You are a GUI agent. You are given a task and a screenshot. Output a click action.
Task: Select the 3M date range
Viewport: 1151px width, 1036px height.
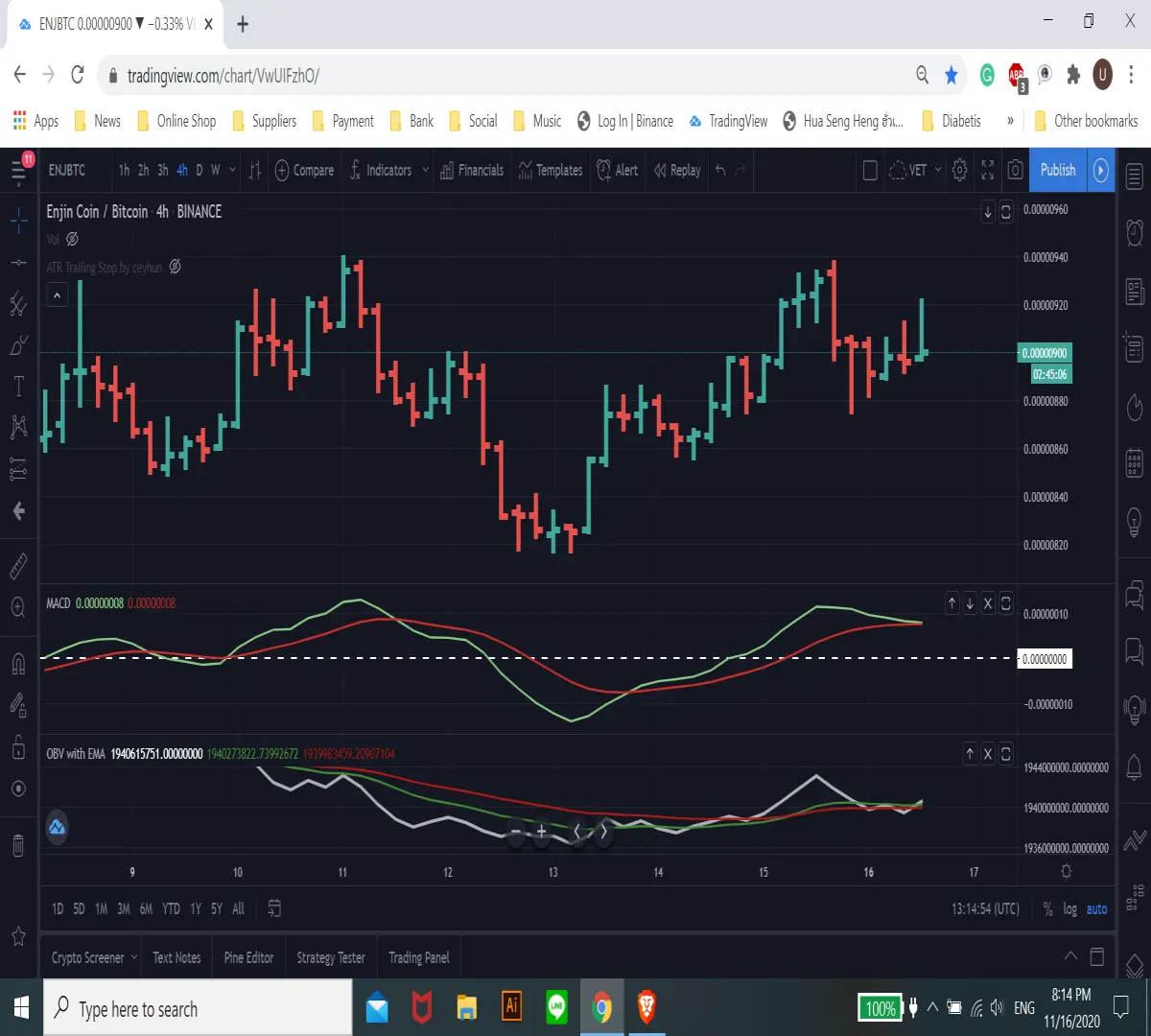click(124, 908)
